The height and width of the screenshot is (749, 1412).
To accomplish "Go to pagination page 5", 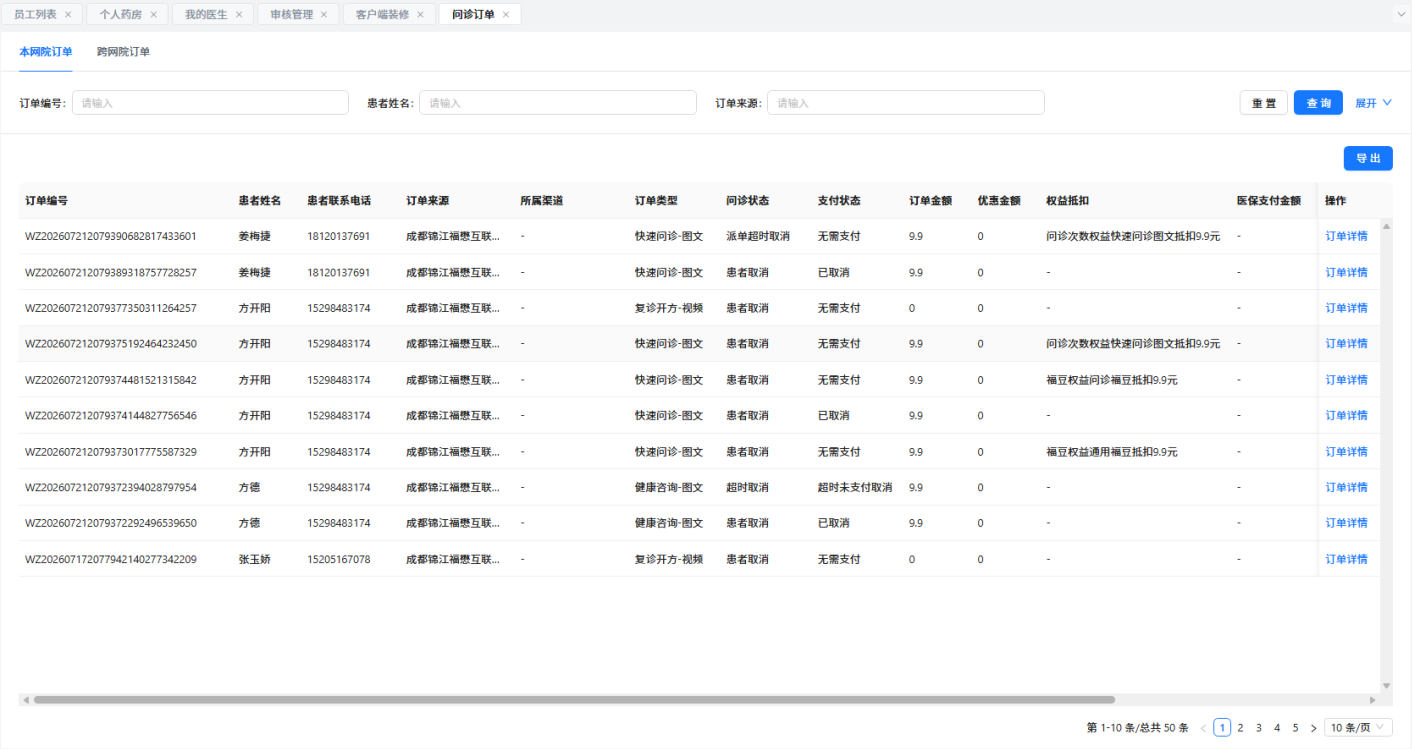I will (x=1295, y=728).
